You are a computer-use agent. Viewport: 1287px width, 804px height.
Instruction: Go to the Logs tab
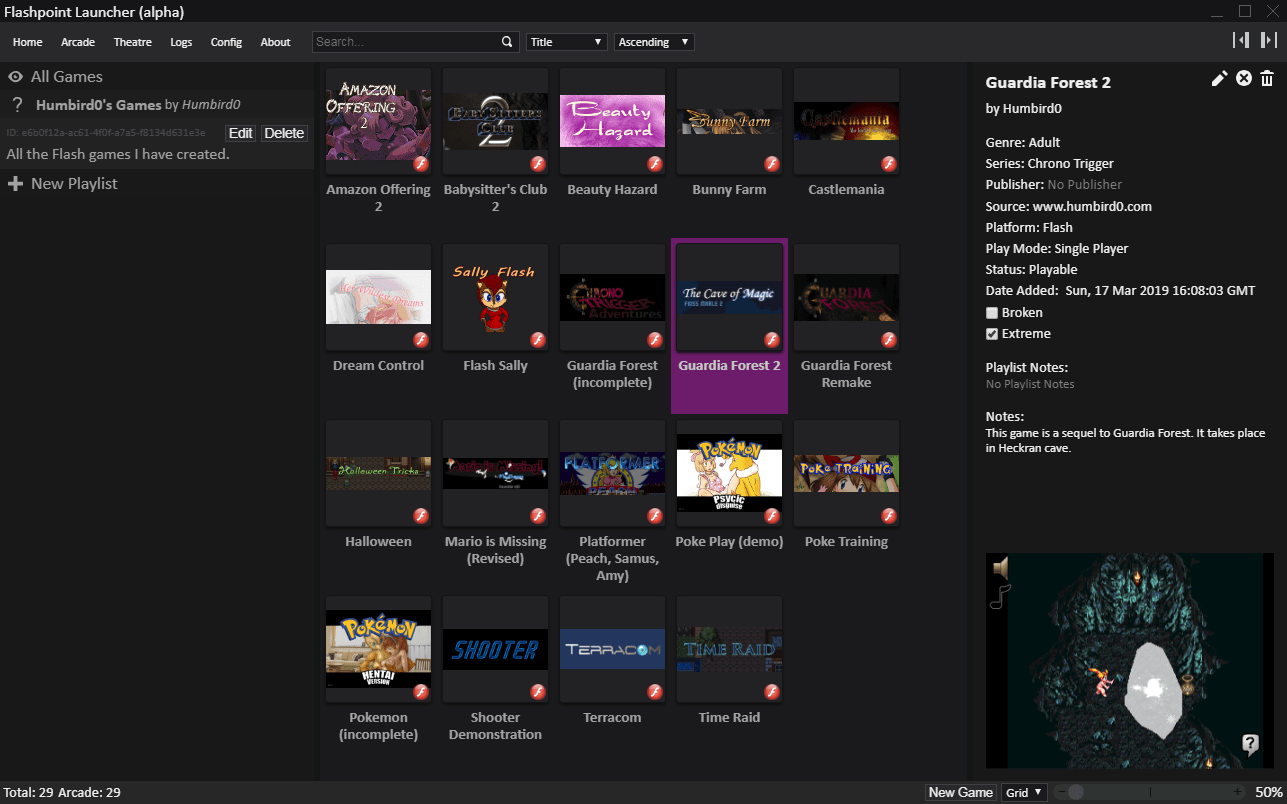tap(181, 42)
